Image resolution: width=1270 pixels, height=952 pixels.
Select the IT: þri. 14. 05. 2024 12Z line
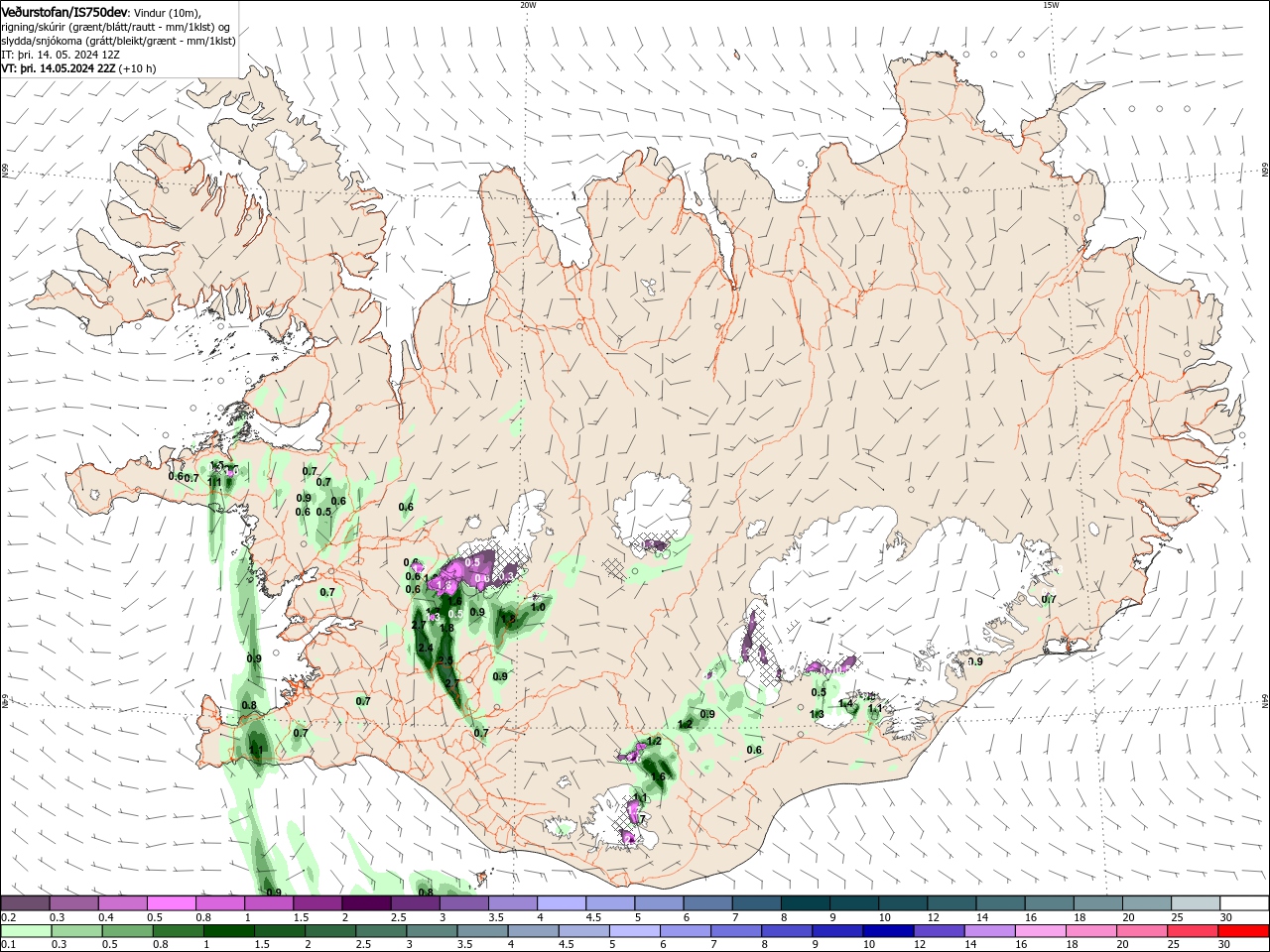[61, 55]
